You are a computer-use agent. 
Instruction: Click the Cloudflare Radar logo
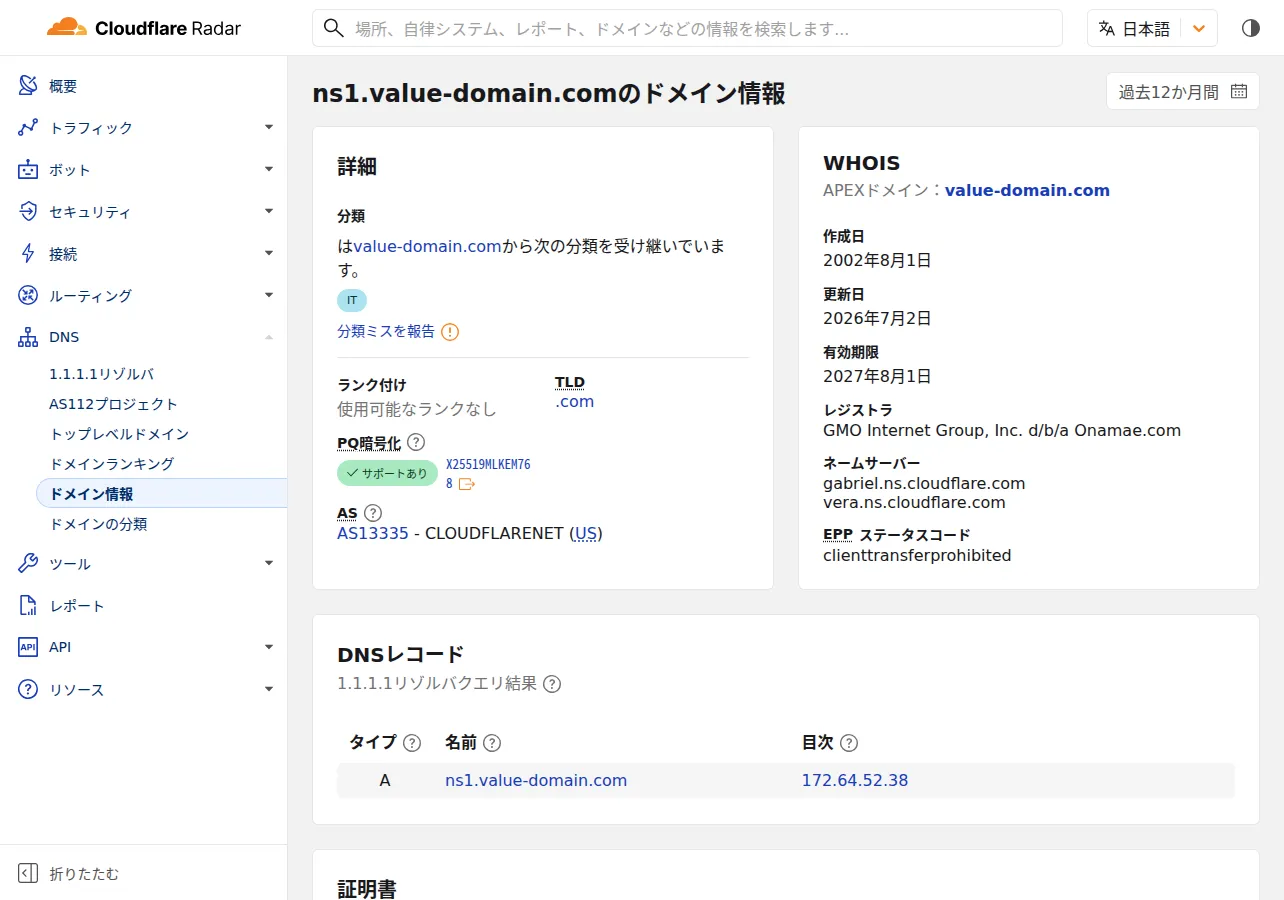tap(144, 28)
